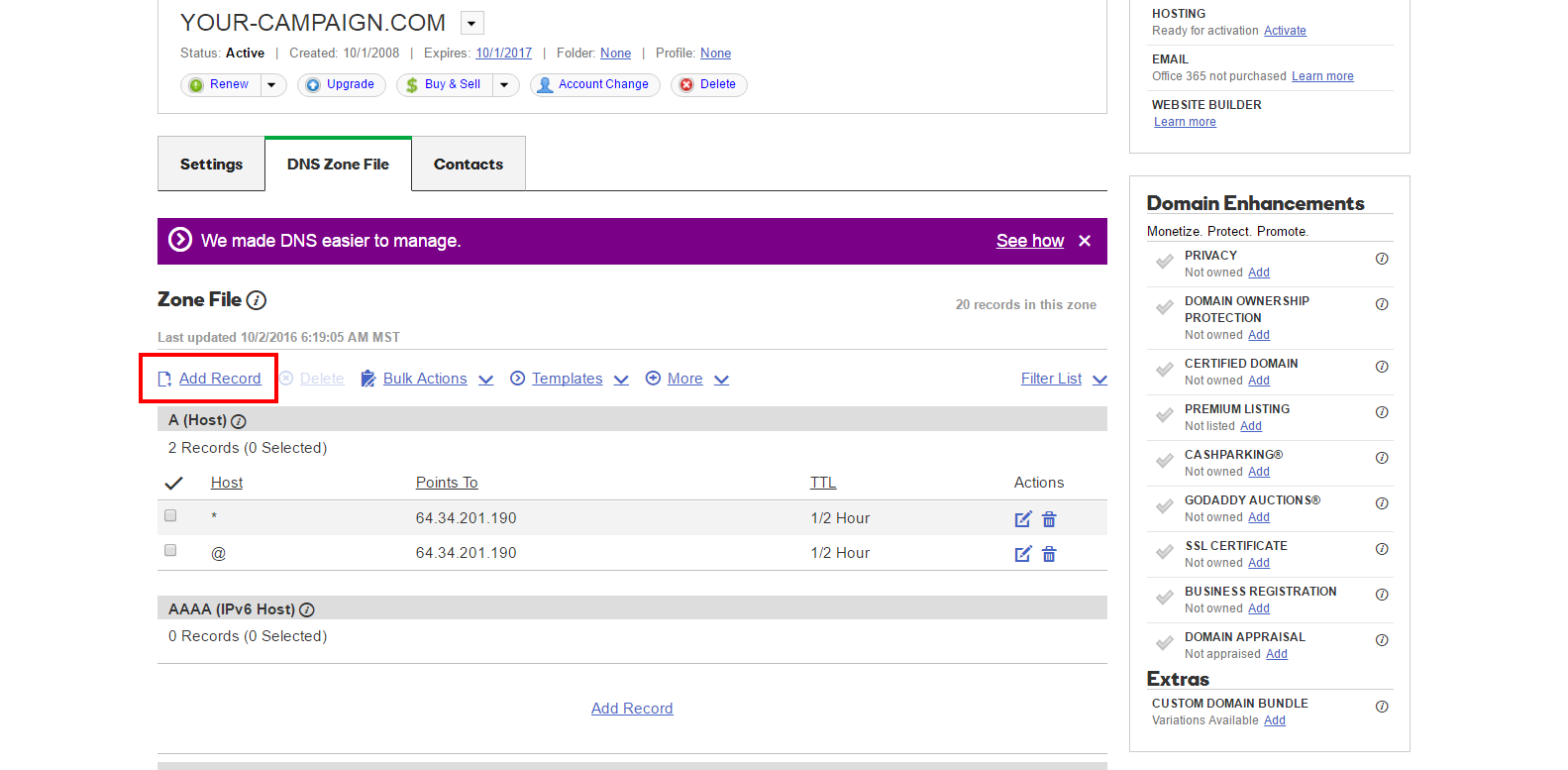Image resolution: width=1568 pixels, height=770 pixels.
Task: Click See how link in banner
Action: pos(1030,241)
